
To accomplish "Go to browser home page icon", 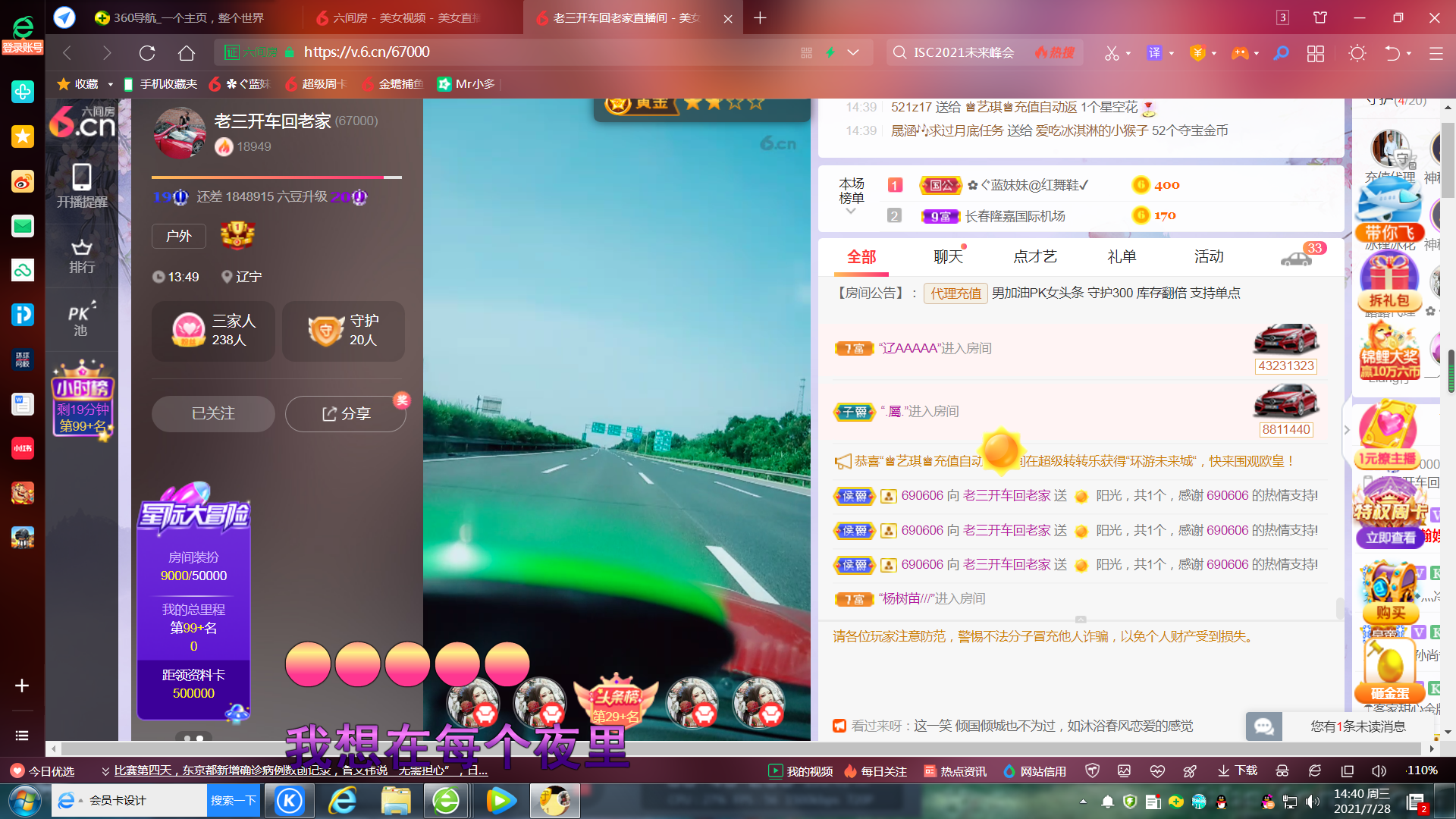I will pos(187,52).
